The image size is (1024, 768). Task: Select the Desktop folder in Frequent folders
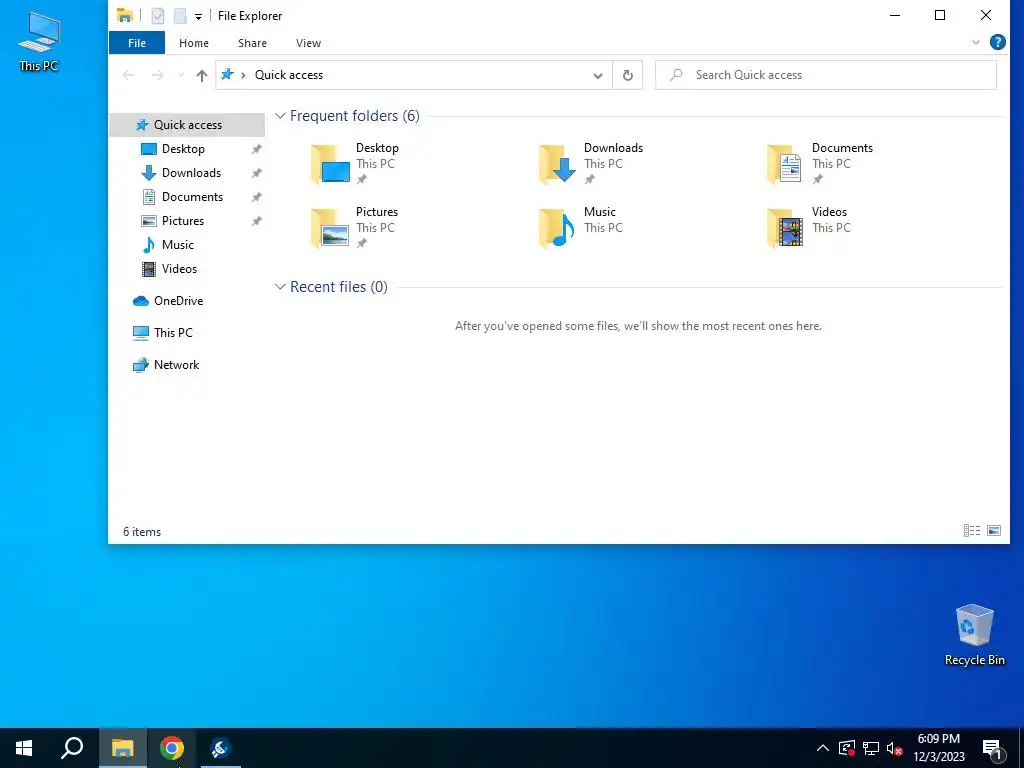[357, 163]
